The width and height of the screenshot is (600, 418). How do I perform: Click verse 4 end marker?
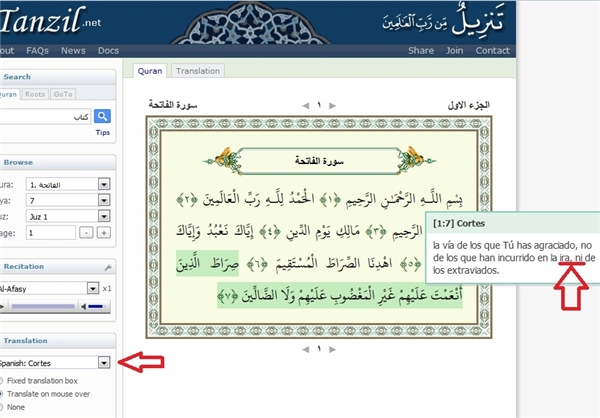pos(270,232)
